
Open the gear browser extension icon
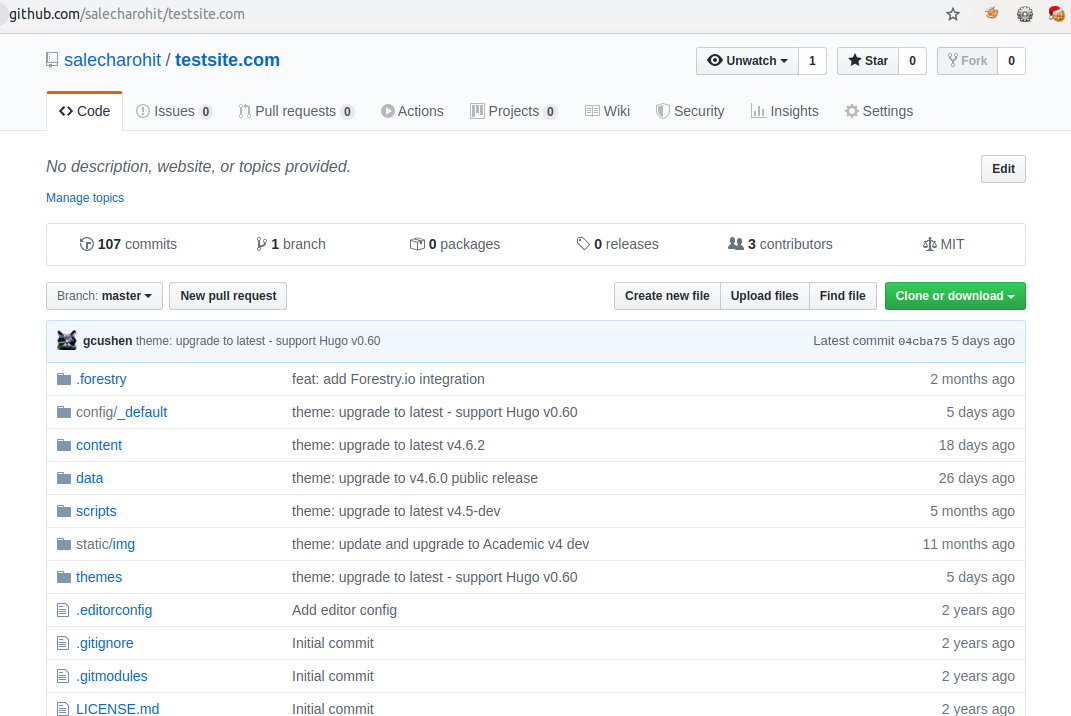click(1025, 14)
